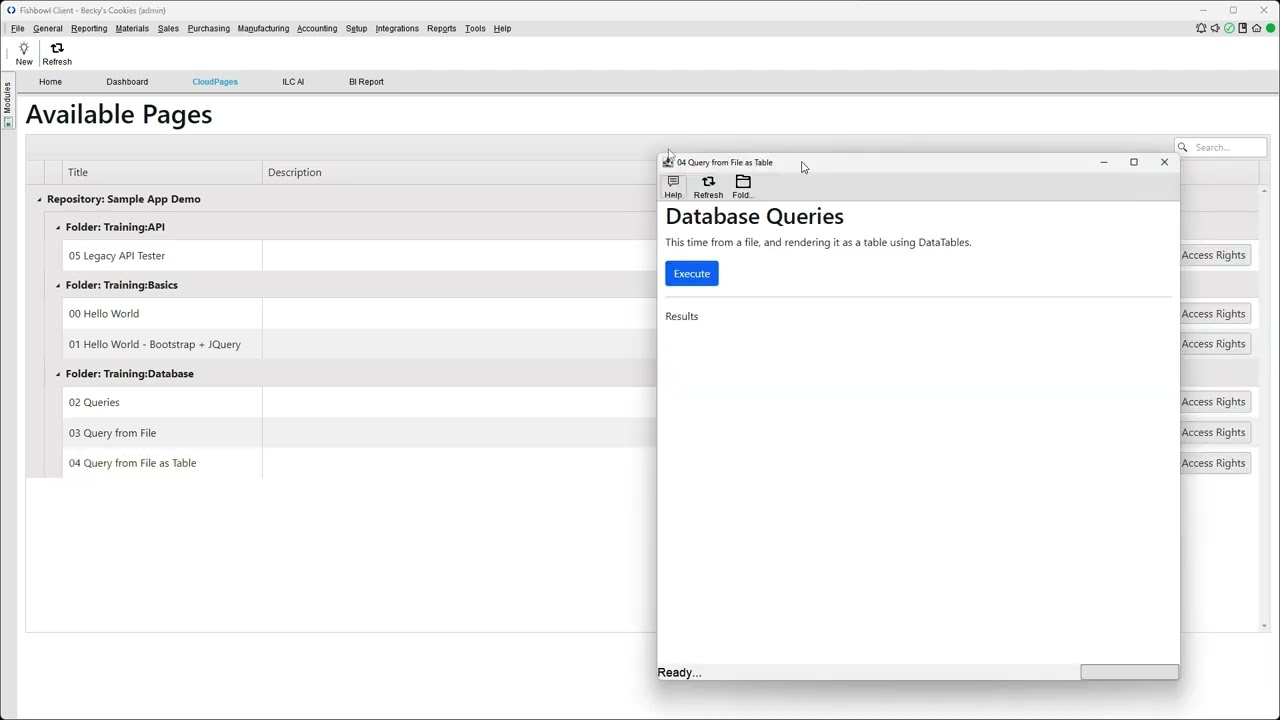Click the notification bell icon
This screenshot has height=720, width=1280.
click(x=1201, y=28)
